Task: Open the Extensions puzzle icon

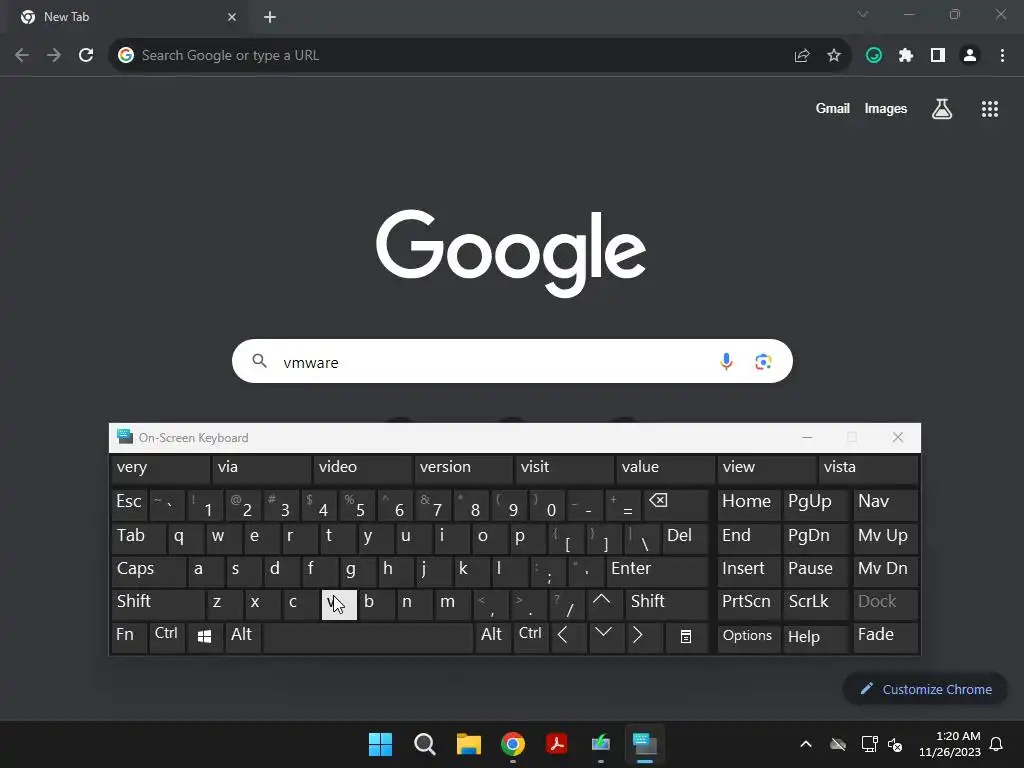Action: [906, 56]
